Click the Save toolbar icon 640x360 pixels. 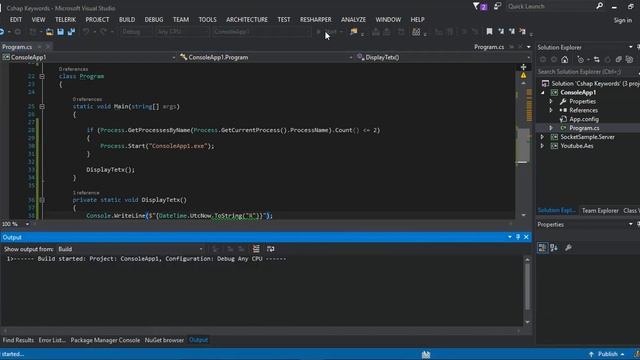click(60, 32)
